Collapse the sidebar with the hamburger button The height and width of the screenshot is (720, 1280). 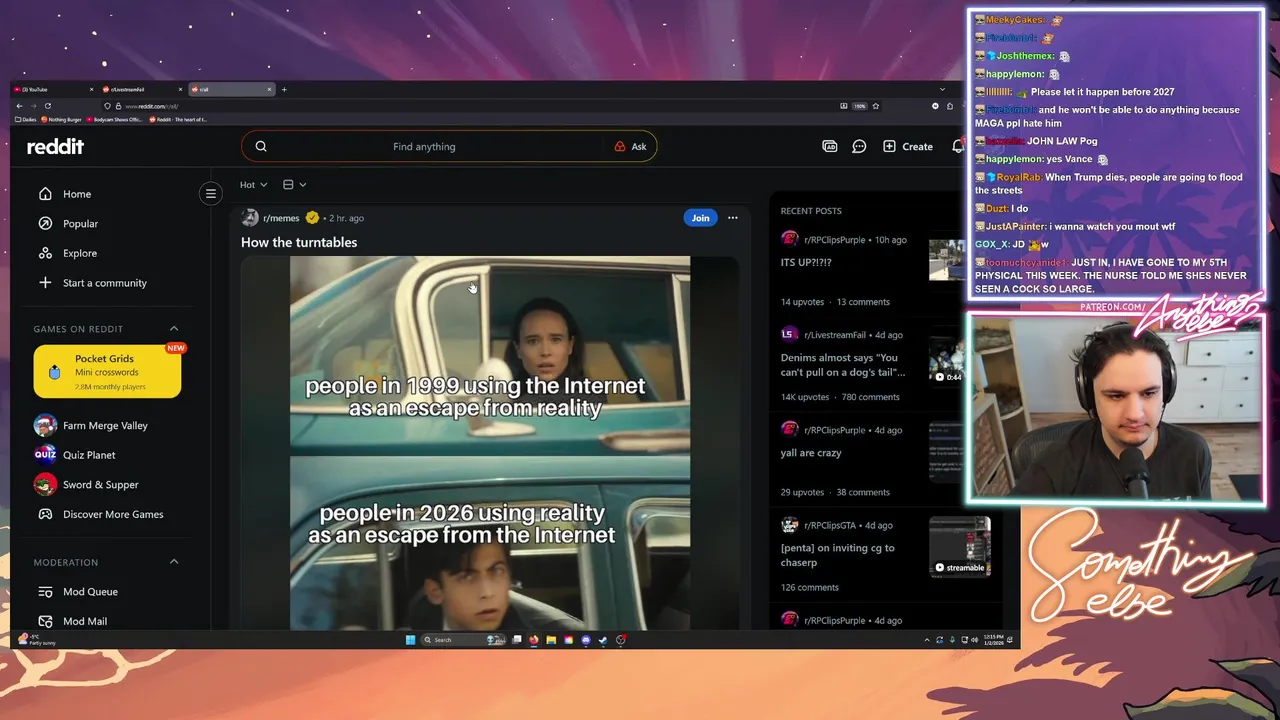point(210,194)
